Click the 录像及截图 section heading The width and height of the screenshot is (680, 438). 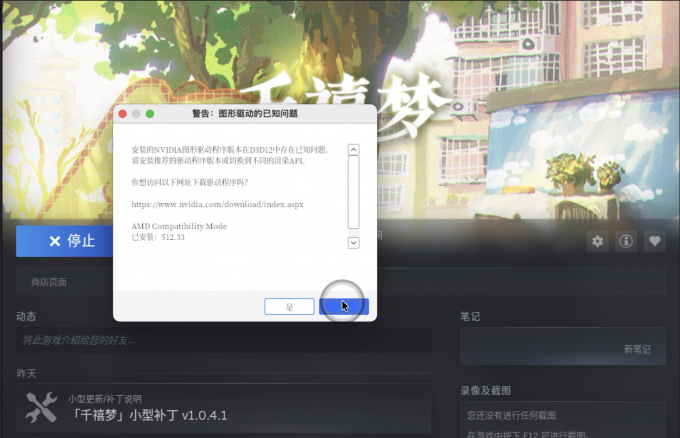(x=486, y=391)
